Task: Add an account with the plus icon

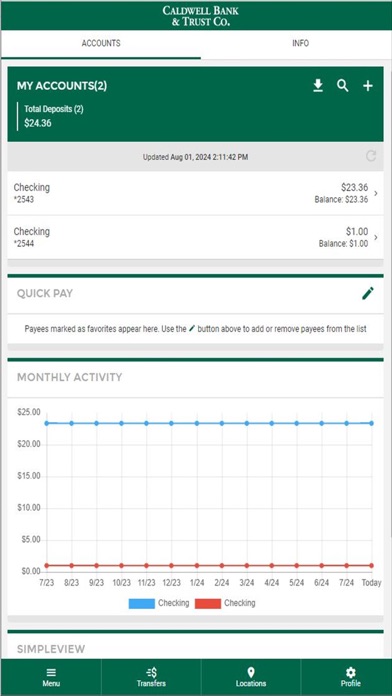Action: point(368,86)
